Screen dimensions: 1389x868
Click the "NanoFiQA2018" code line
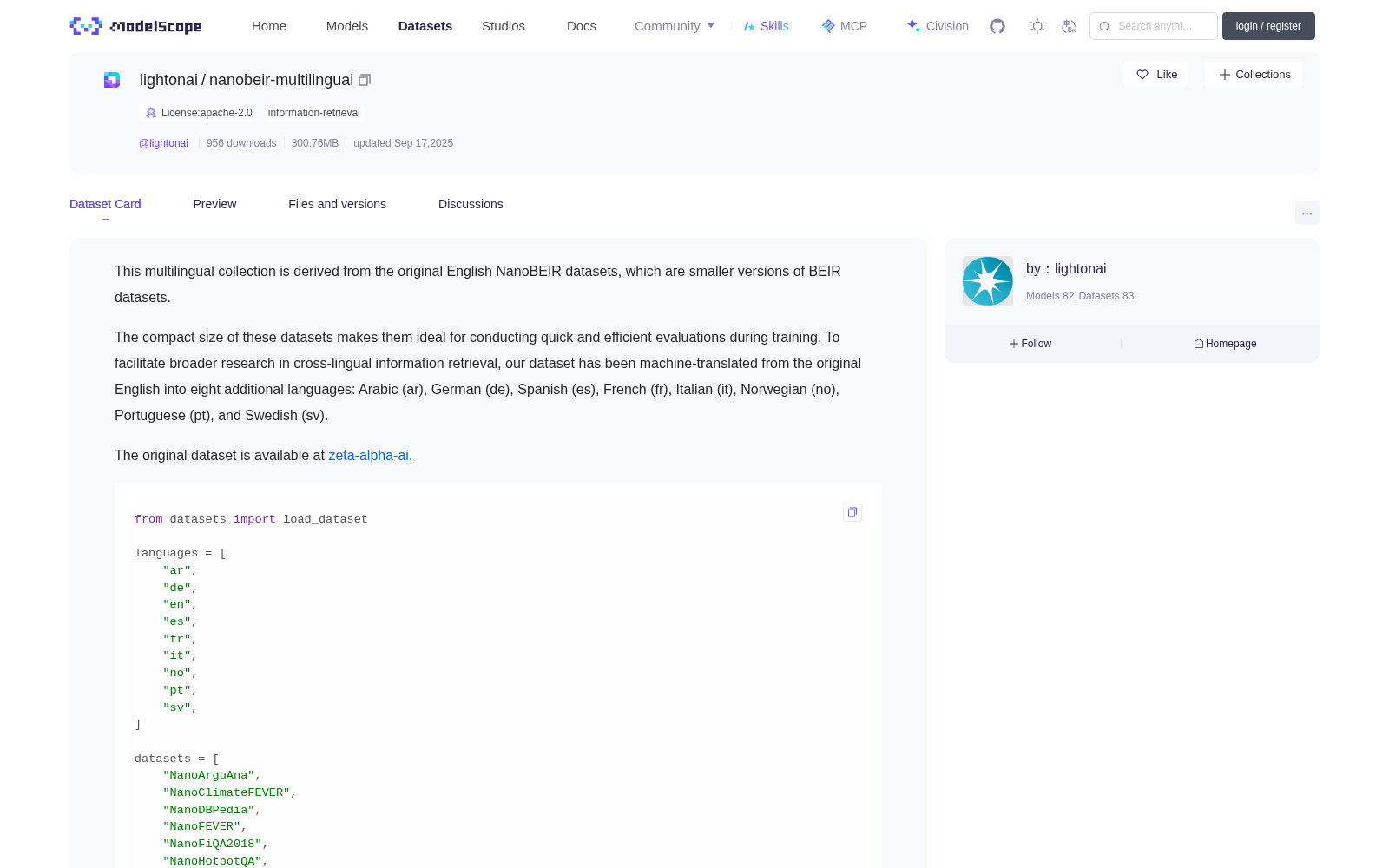click(x=215, y=844)
